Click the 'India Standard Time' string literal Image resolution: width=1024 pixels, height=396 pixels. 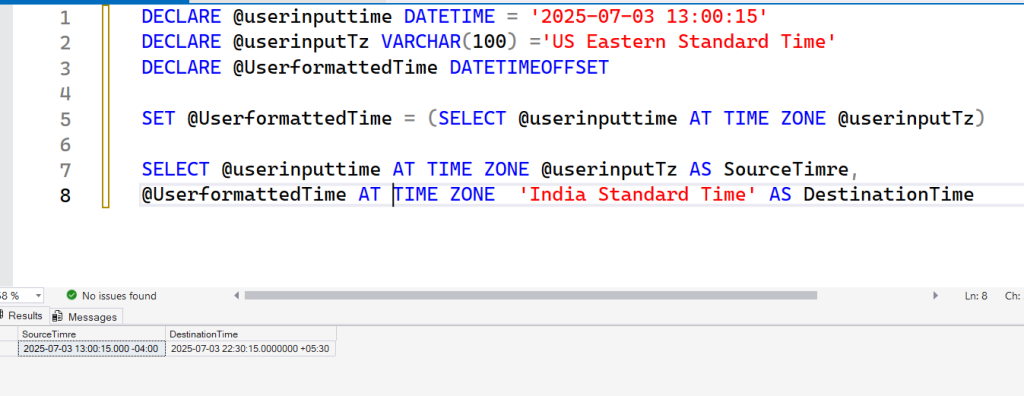[639, 195]
